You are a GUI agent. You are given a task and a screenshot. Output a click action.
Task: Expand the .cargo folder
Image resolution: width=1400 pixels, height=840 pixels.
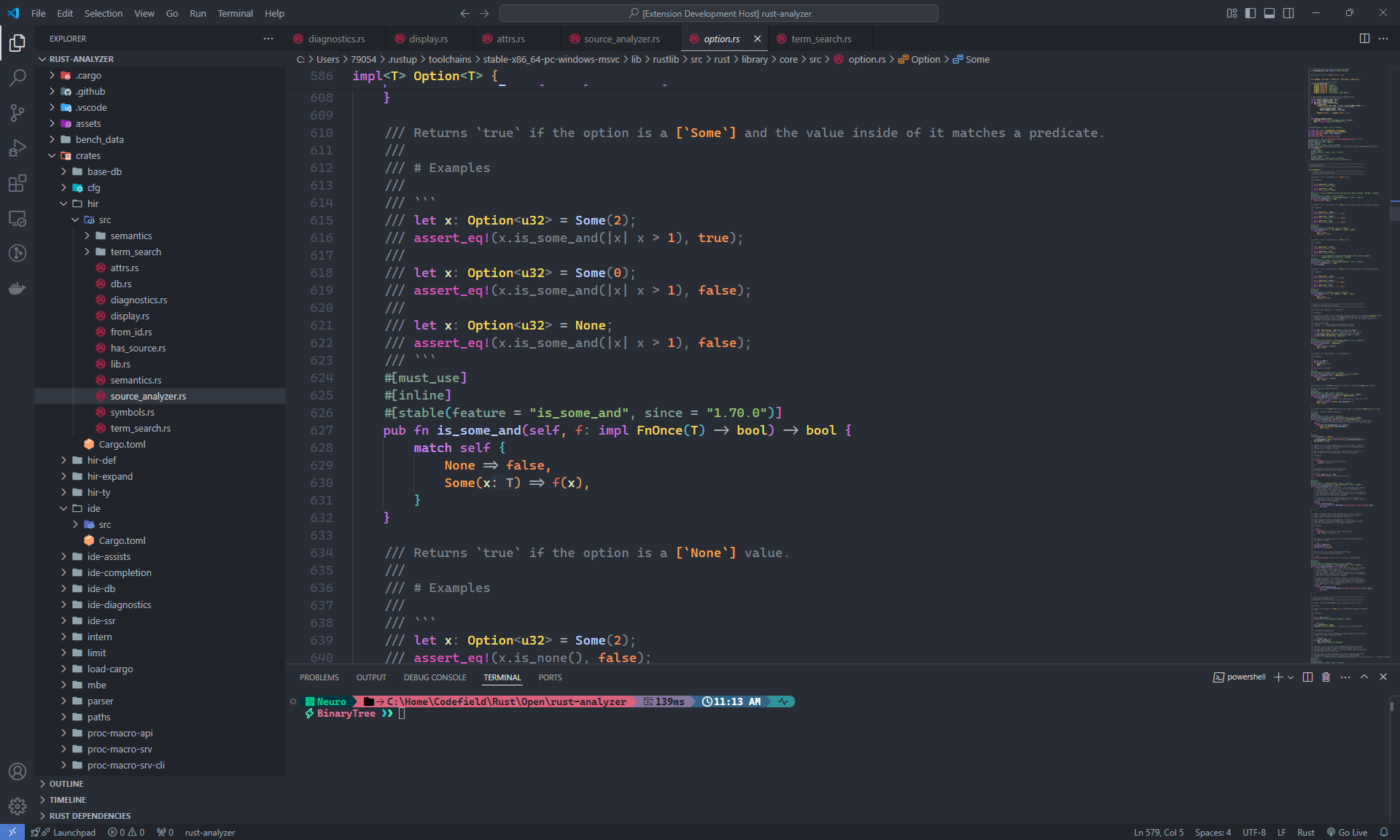(52, 75)
